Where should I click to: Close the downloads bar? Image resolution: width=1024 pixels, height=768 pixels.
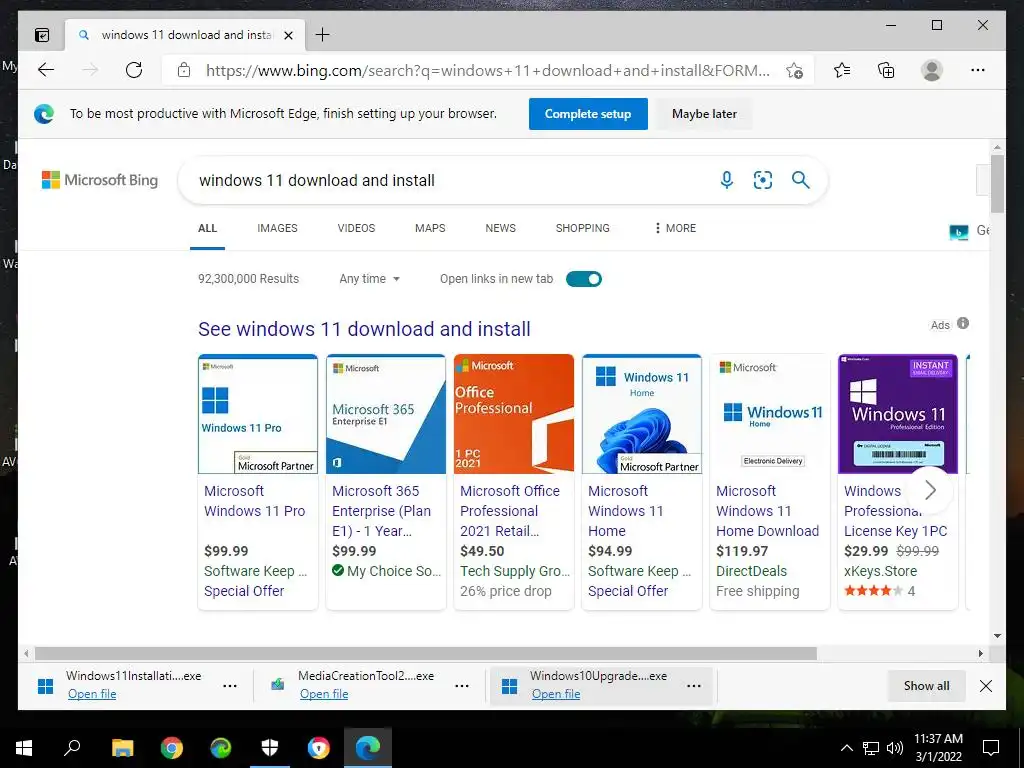point(986,686)
